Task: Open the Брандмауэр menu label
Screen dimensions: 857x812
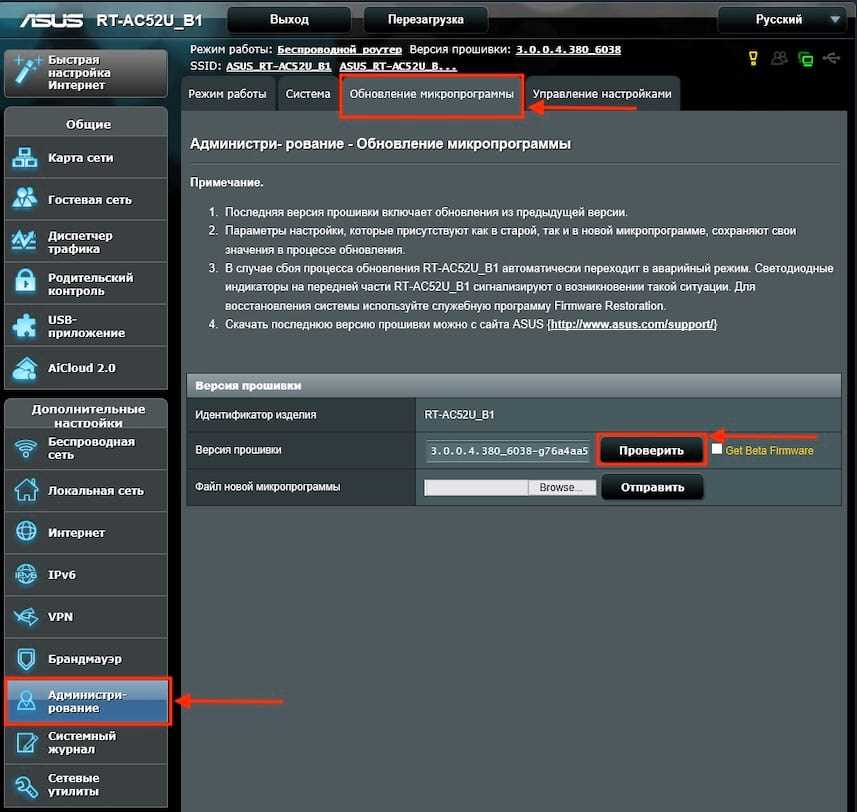Action: coord(85,659)
